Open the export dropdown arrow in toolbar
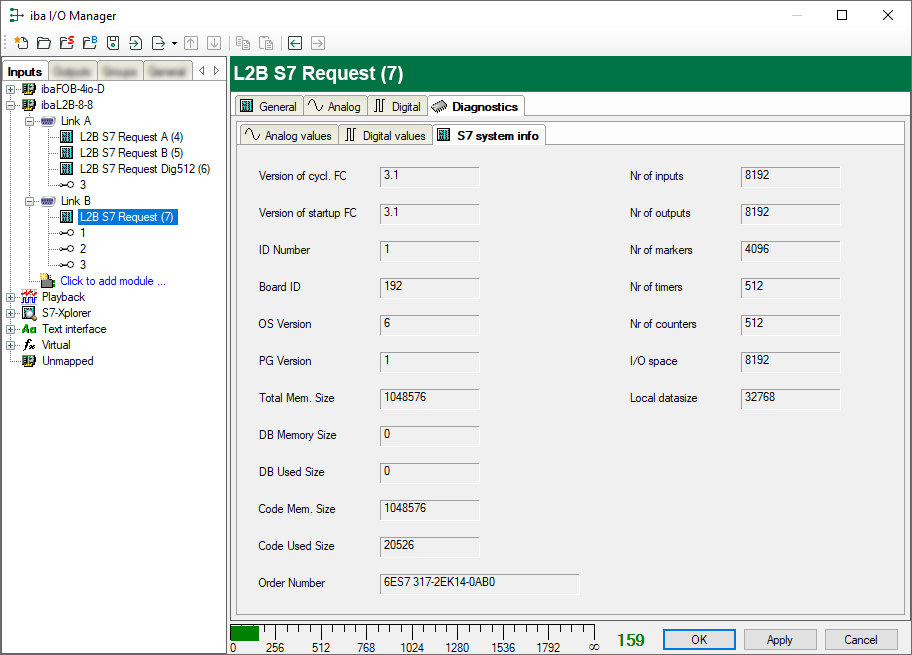 click(x=174, y=44)
